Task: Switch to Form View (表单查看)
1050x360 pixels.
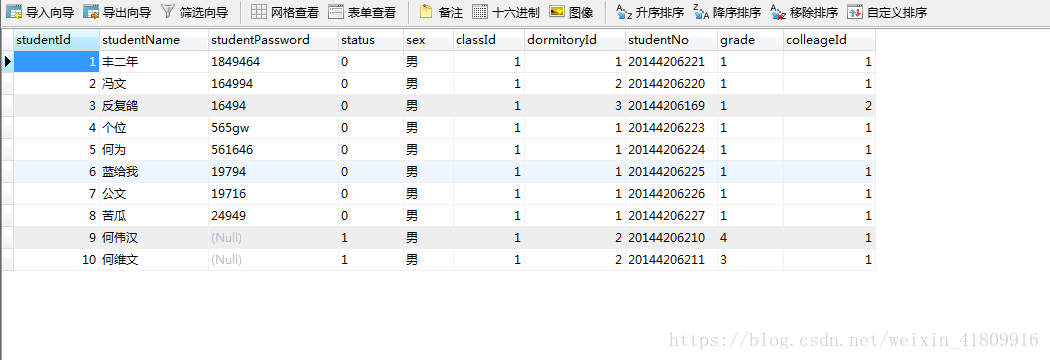Action: coord(362,12)
